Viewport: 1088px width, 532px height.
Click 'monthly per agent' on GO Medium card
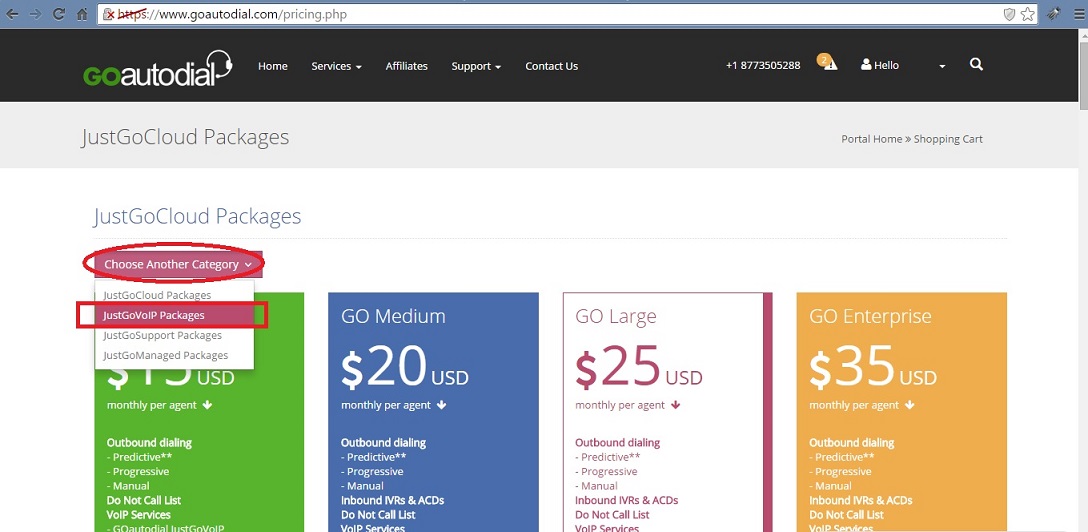(x=386, y=405)
